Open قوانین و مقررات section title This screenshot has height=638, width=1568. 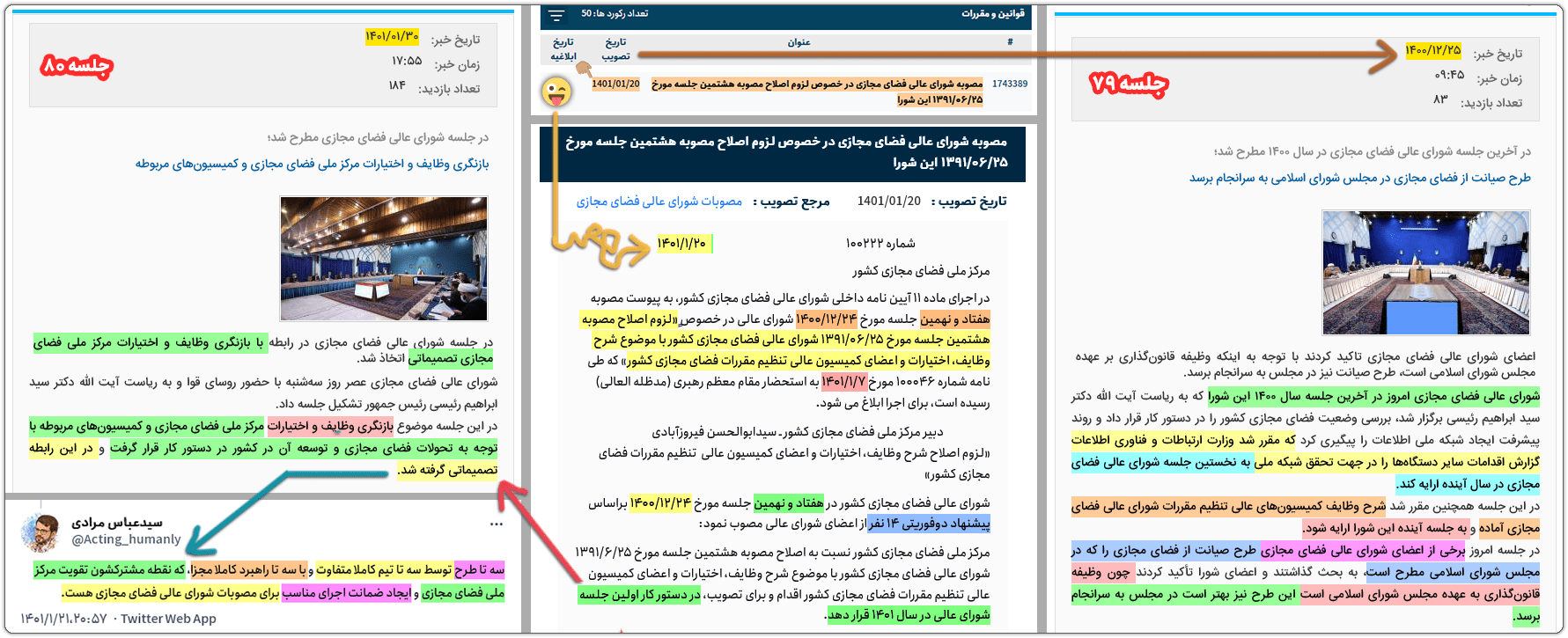993,14
